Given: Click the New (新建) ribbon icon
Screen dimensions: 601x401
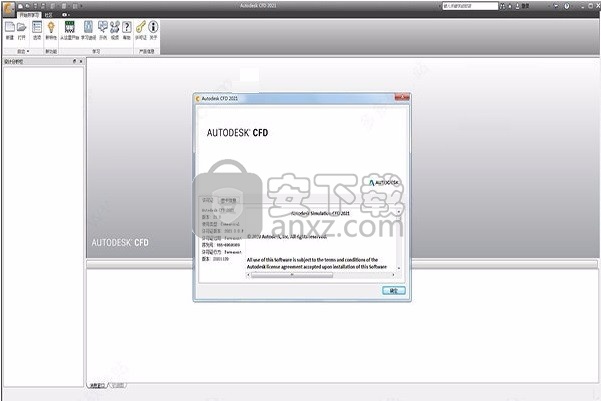Looking at the screenshot, I should 10,27.
